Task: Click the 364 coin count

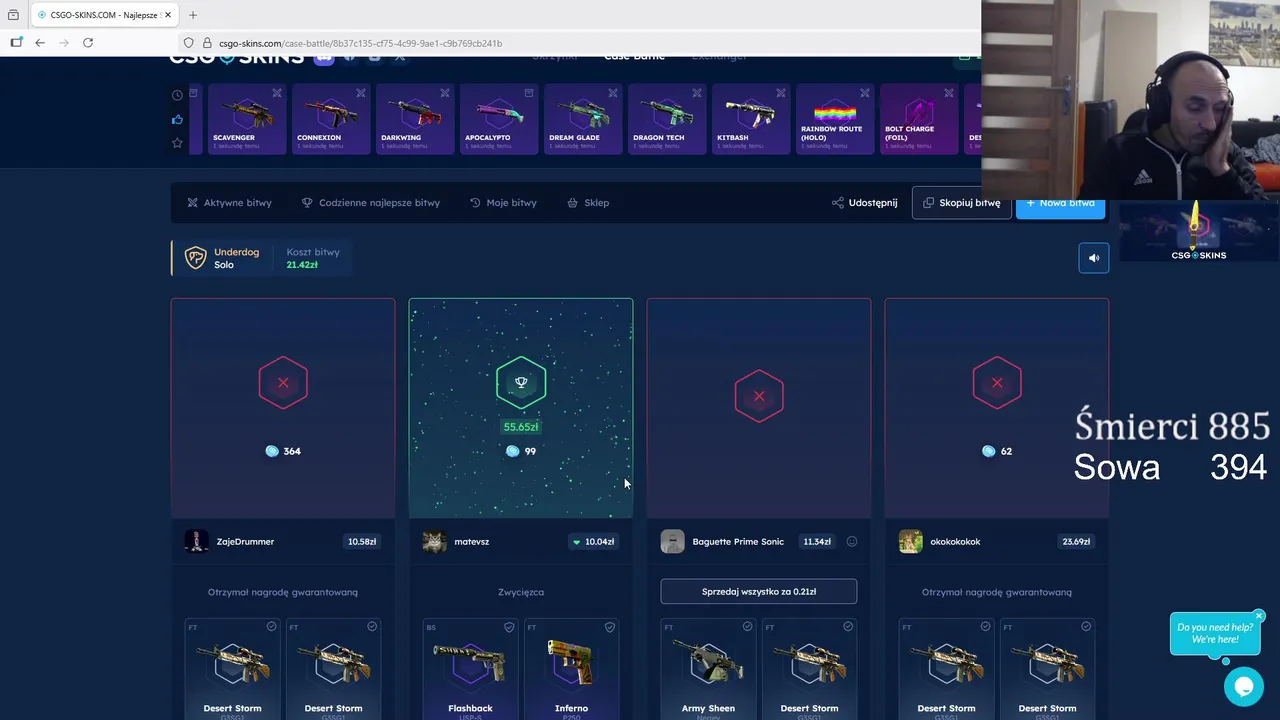Action: tap(292, 451)
